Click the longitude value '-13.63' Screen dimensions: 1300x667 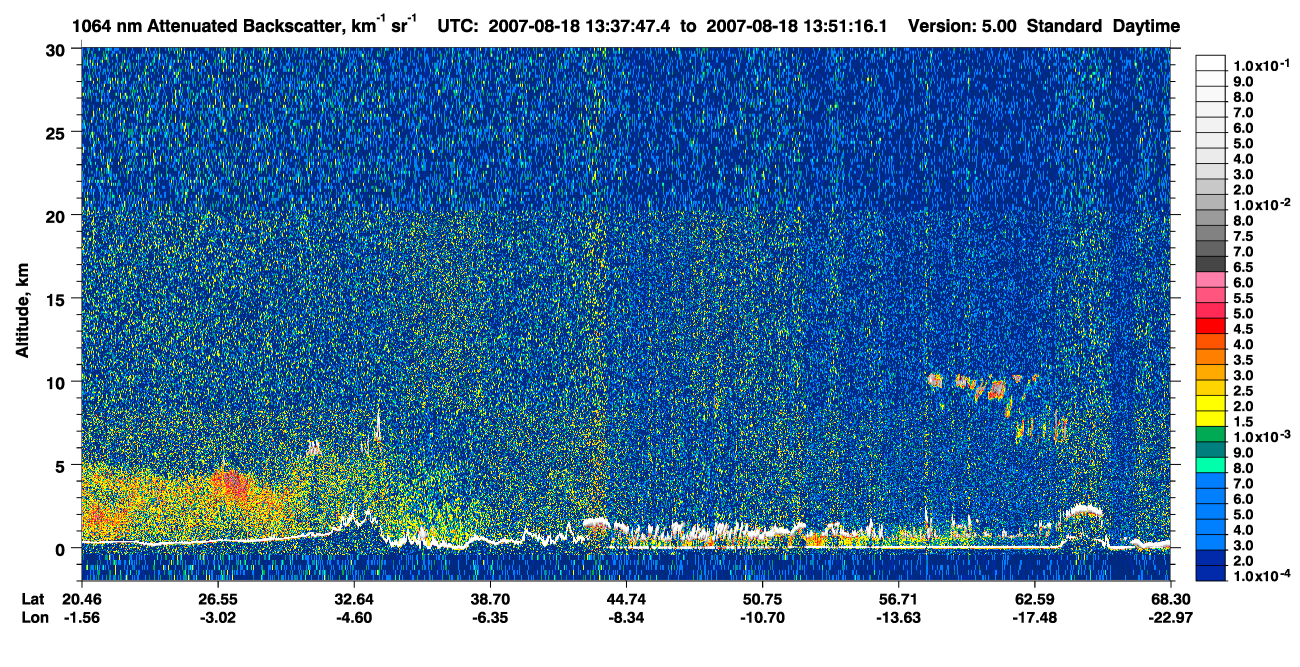coord(898,618)
